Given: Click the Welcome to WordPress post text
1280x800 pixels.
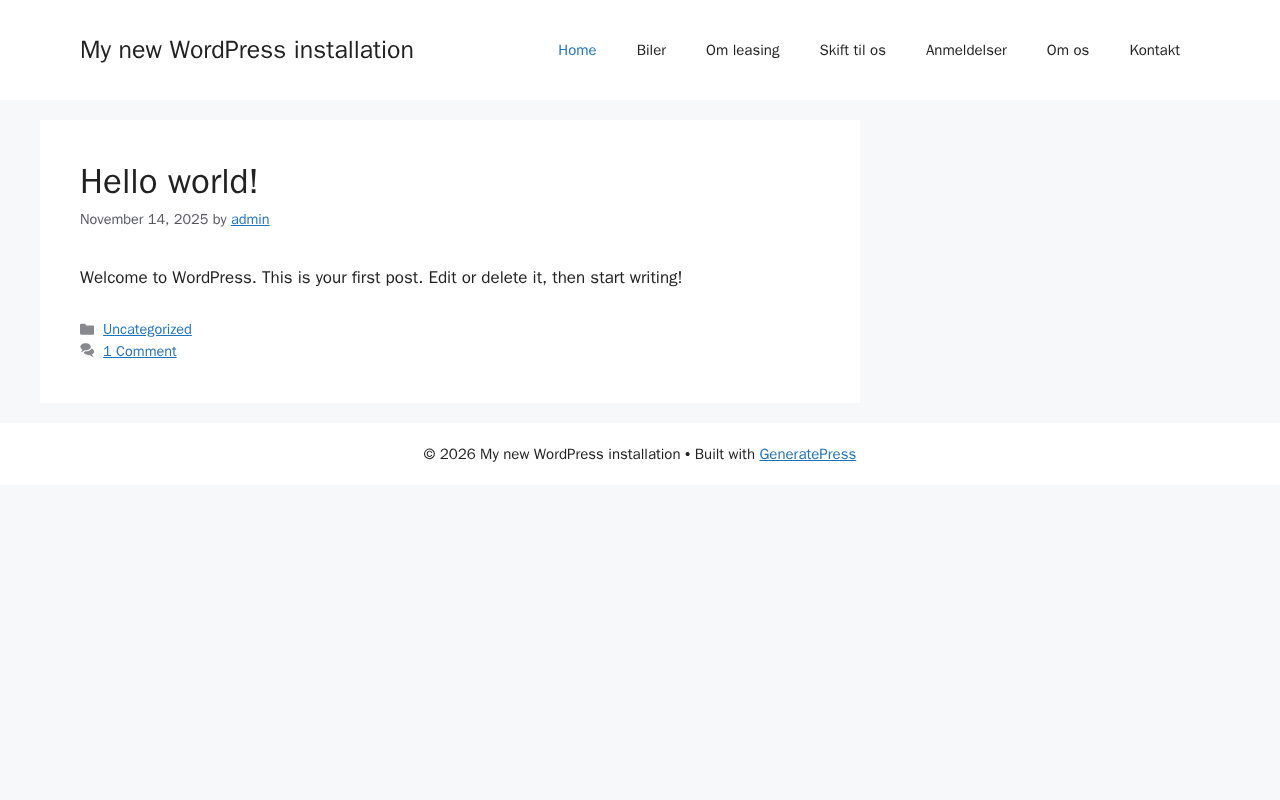Looking at the screenshot, I should click(381, 277).
